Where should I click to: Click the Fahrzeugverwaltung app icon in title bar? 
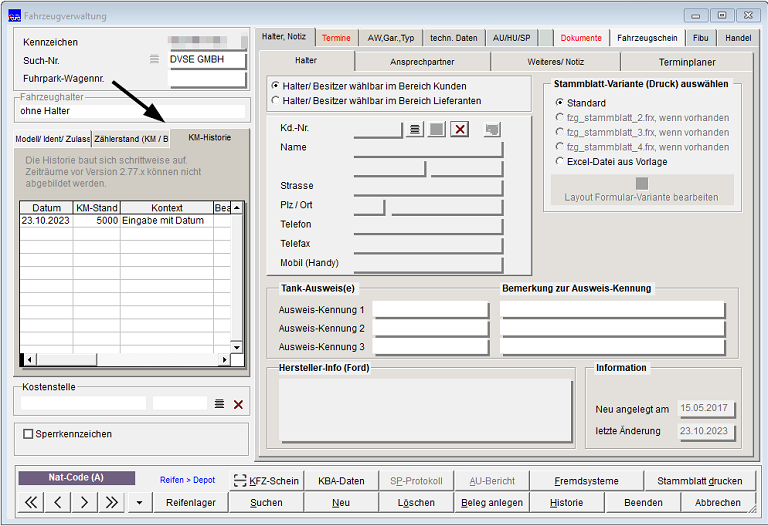click(15, 16)
